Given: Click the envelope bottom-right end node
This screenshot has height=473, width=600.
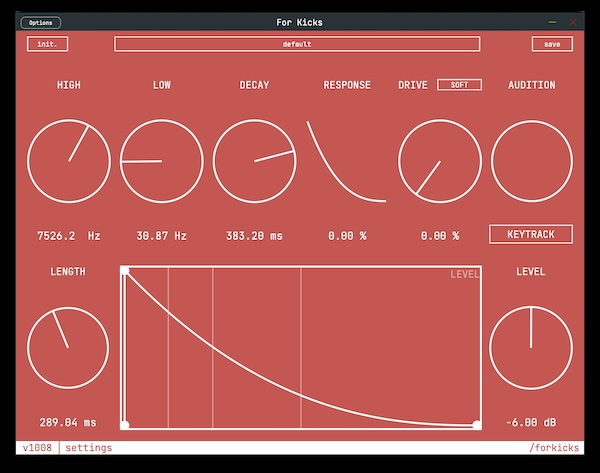Looking at the screenshot, I should click(x=477, y=425).
